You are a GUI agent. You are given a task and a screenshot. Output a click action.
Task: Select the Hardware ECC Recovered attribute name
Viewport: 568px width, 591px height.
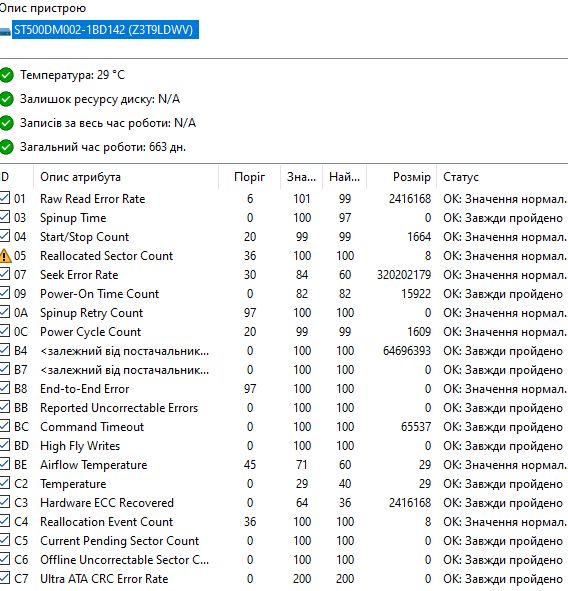pyautogui.click(x=107, y=503)
